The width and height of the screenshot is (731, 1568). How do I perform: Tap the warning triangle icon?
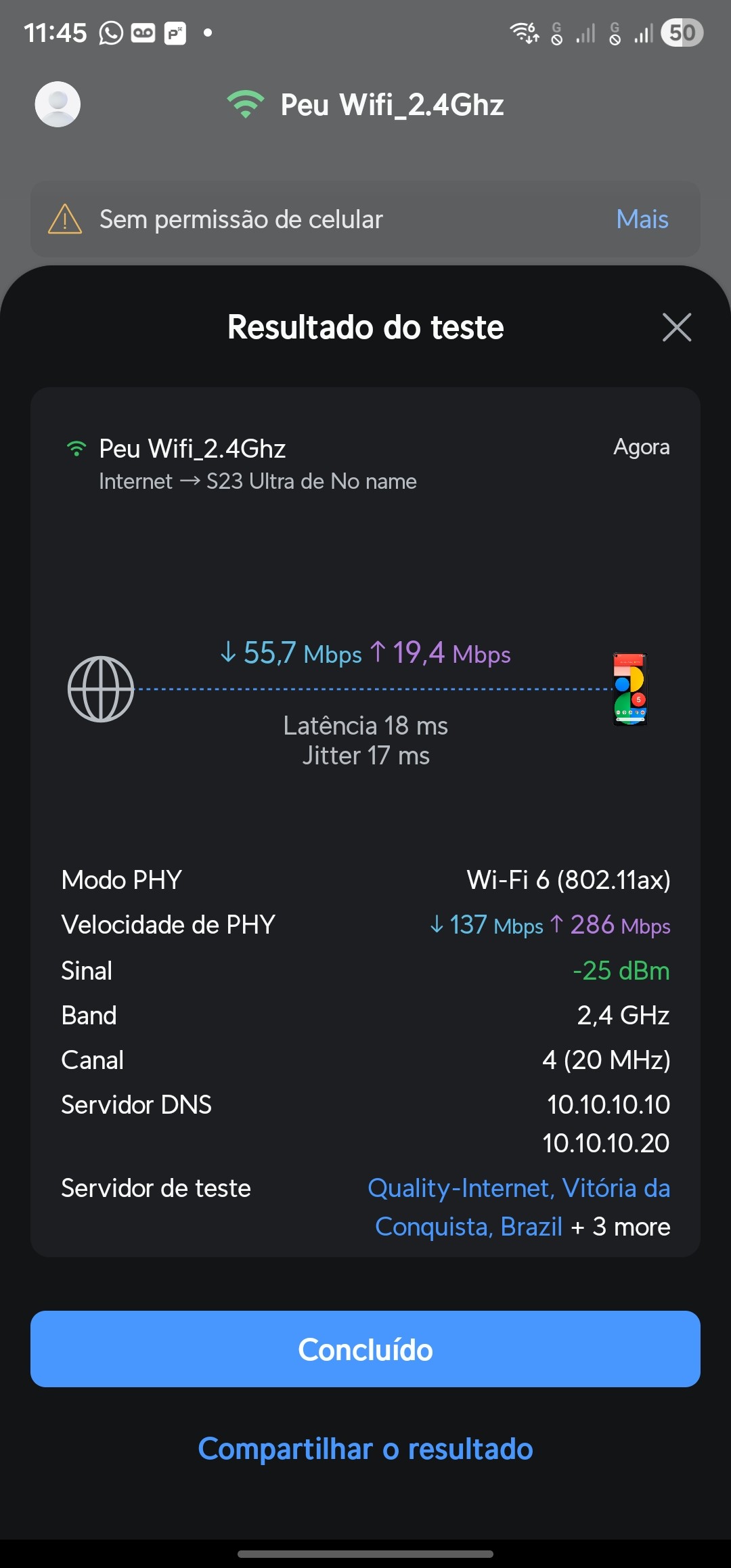click(x=65, y=219)
